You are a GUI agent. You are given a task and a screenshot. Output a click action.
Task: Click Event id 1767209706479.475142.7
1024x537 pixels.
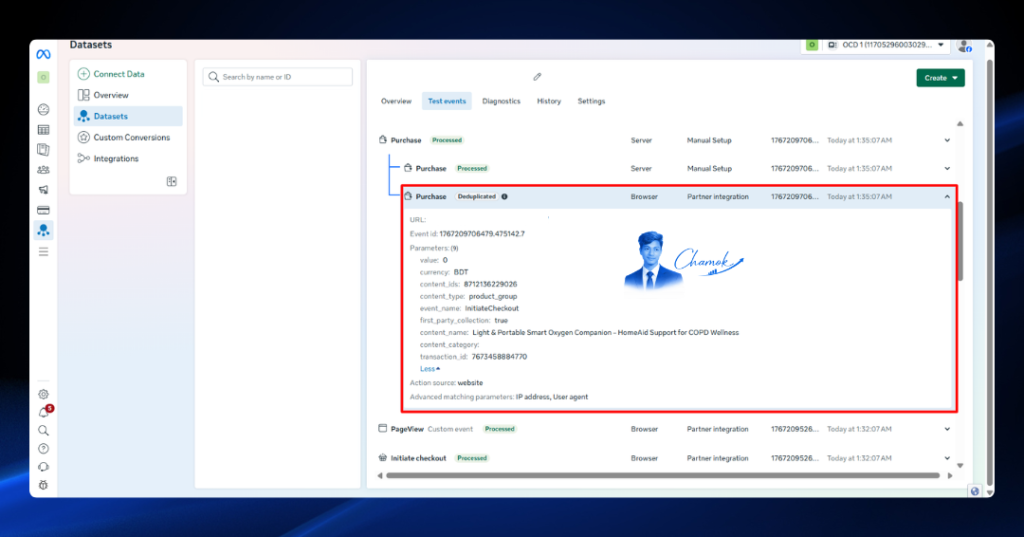click(x=467, y=234)
